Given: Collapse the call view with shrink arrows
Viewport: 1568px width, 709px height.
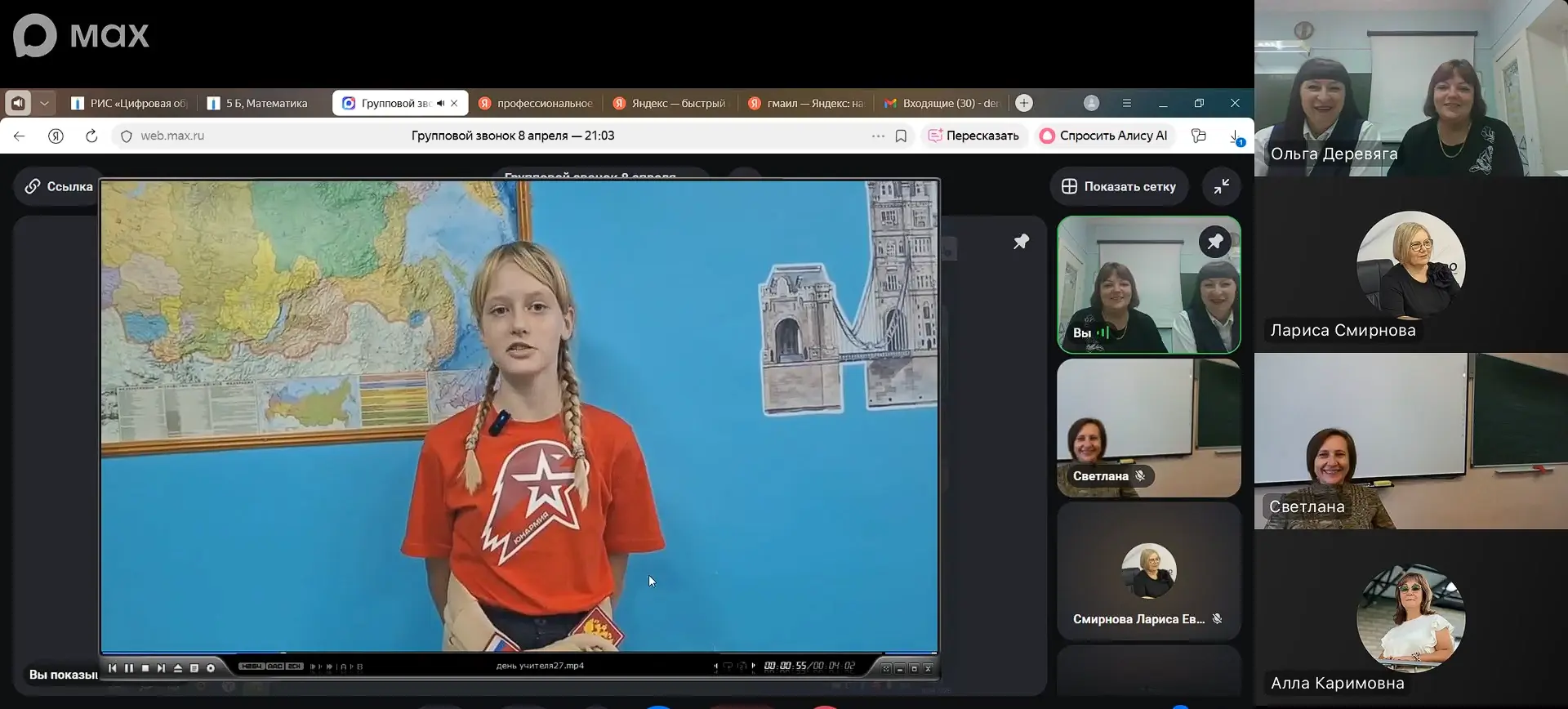Looking at the screenshot, I should tap(1222, 186).
